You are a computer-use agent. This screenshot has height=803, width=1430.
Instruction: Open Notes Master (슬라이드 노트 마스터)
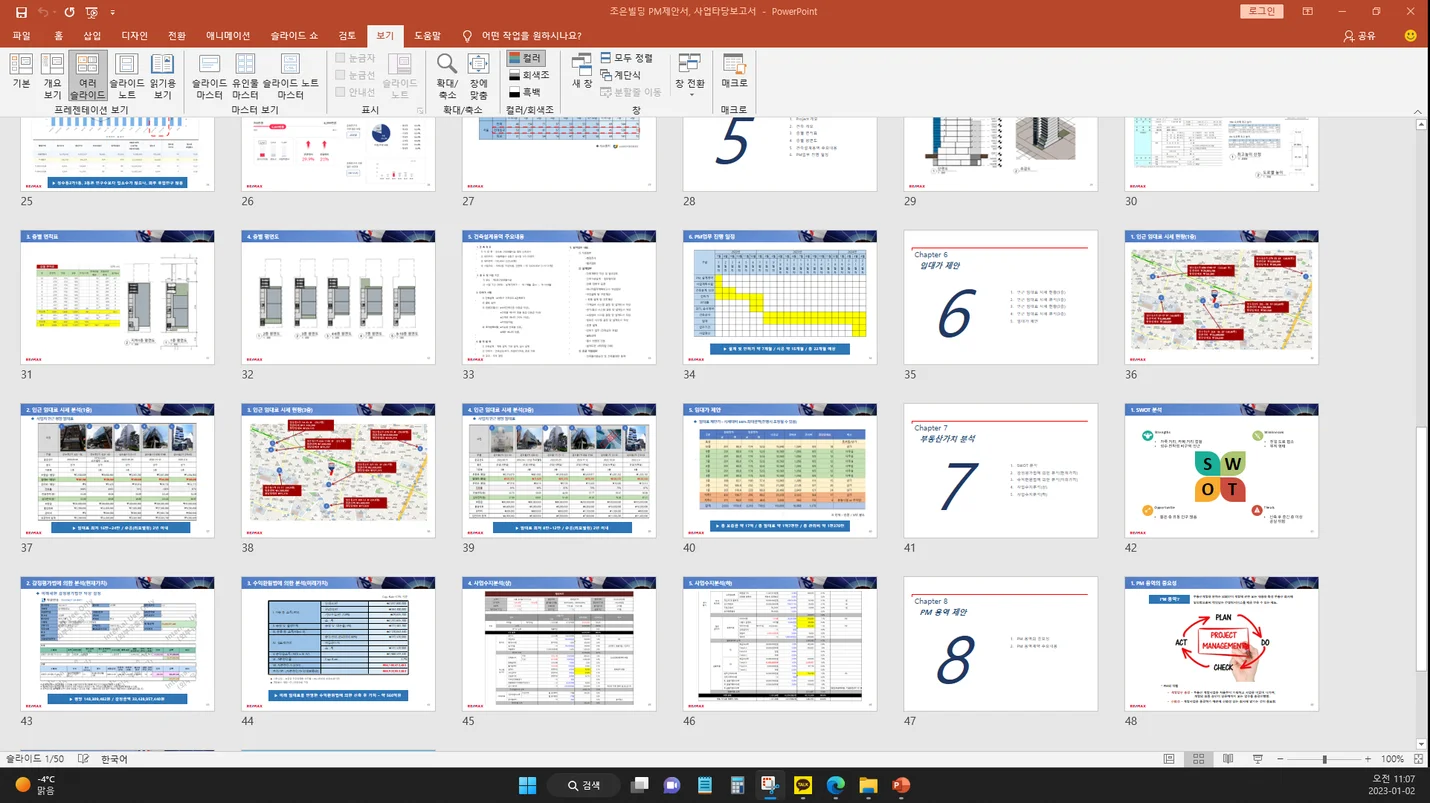[x=290, y=76]
